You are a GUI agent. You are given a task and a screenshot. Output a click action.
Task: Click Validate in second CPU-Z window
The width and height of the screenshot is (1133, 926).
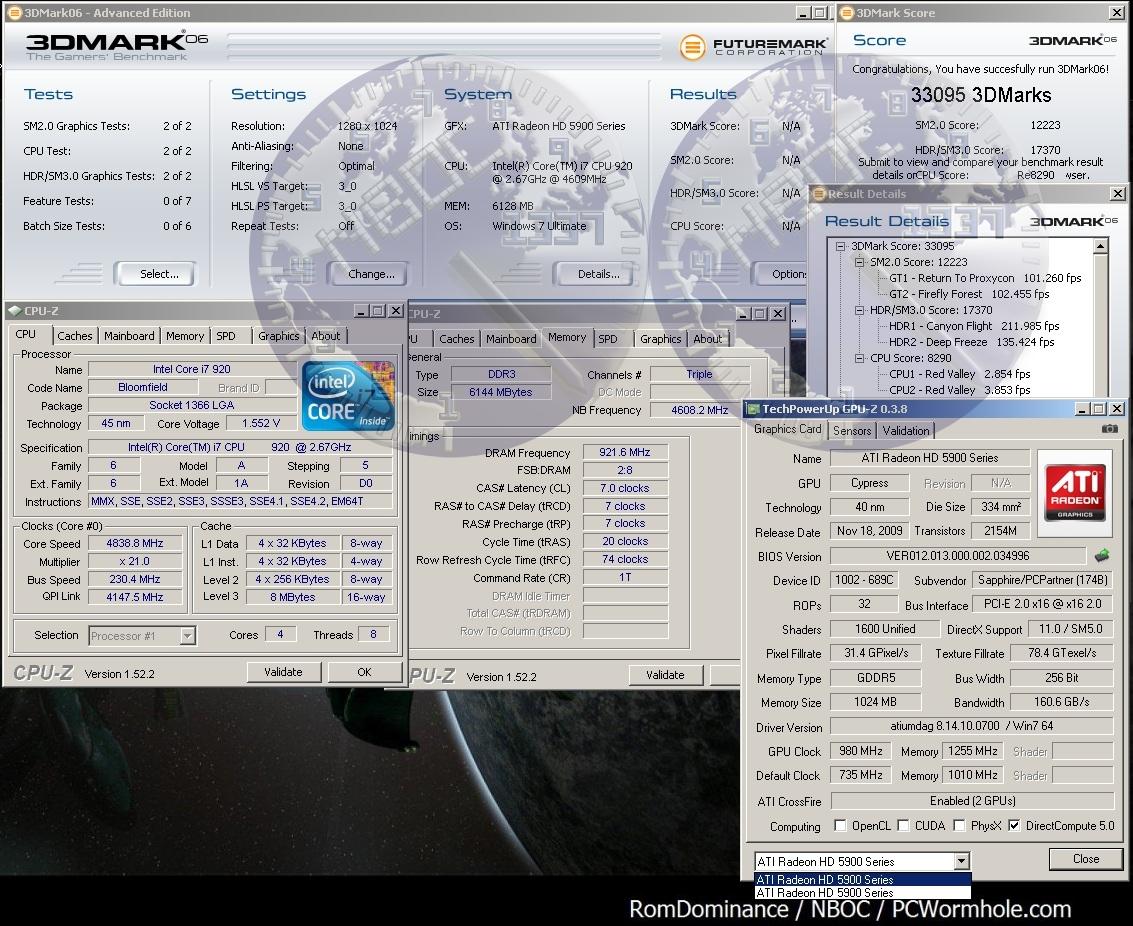(665, 675)
